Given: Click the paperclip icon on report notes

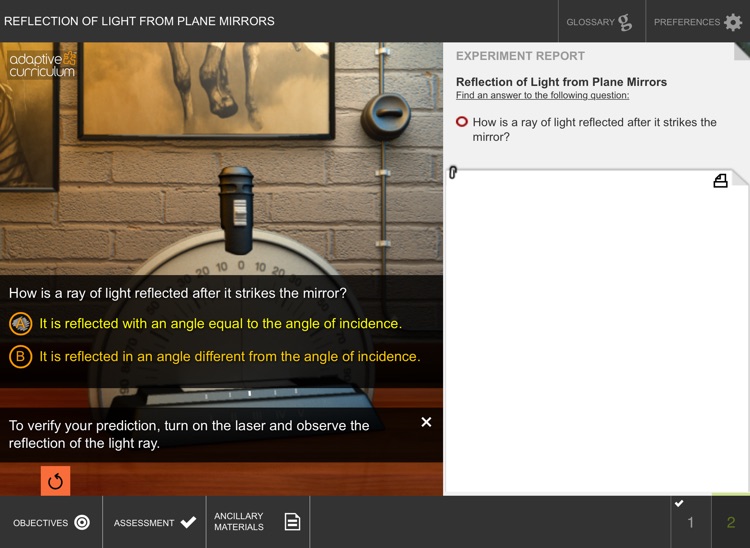Looking at the screenshot, I should (453, 172).
